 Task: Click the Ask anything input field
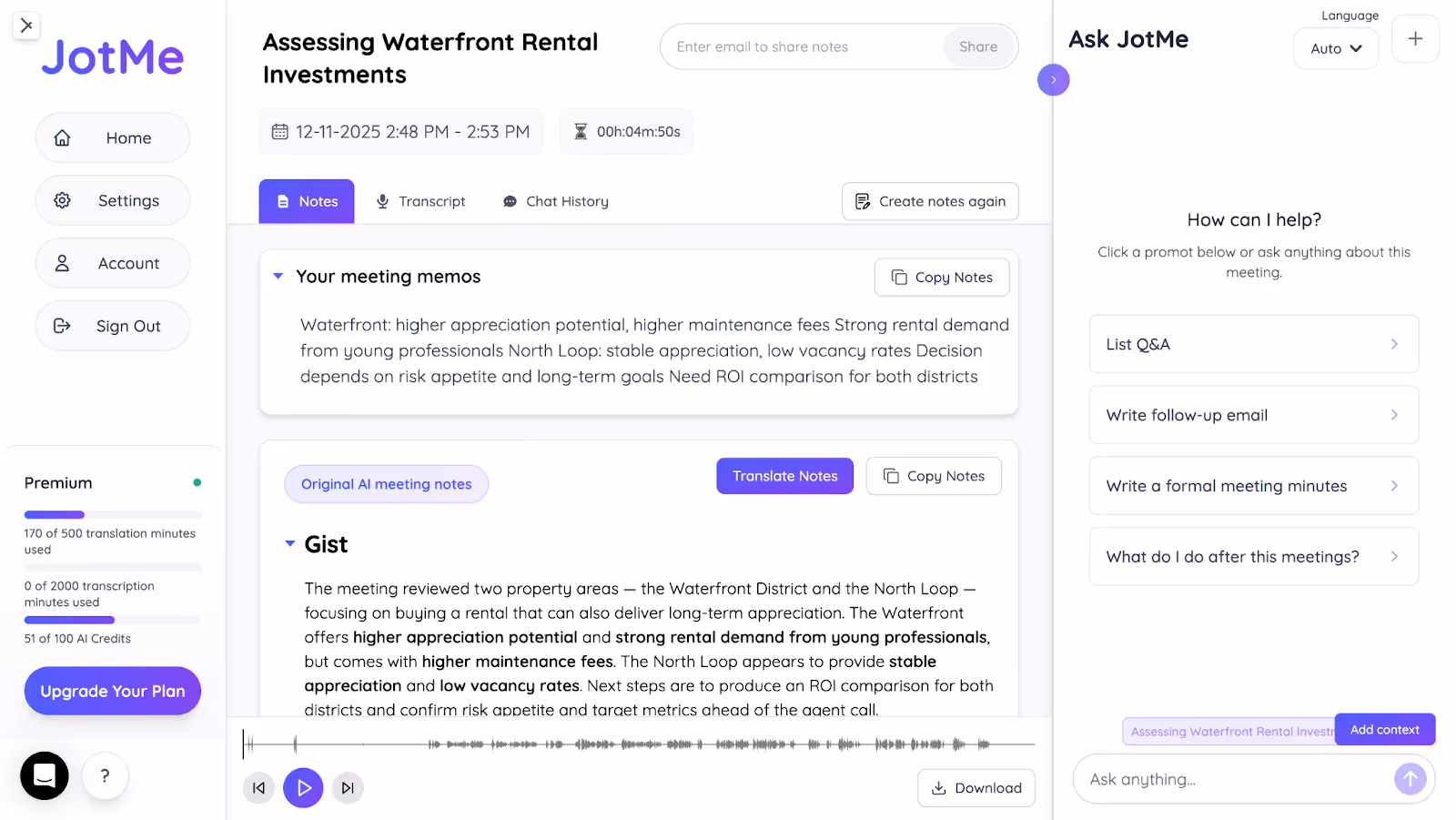[1233, 779]
